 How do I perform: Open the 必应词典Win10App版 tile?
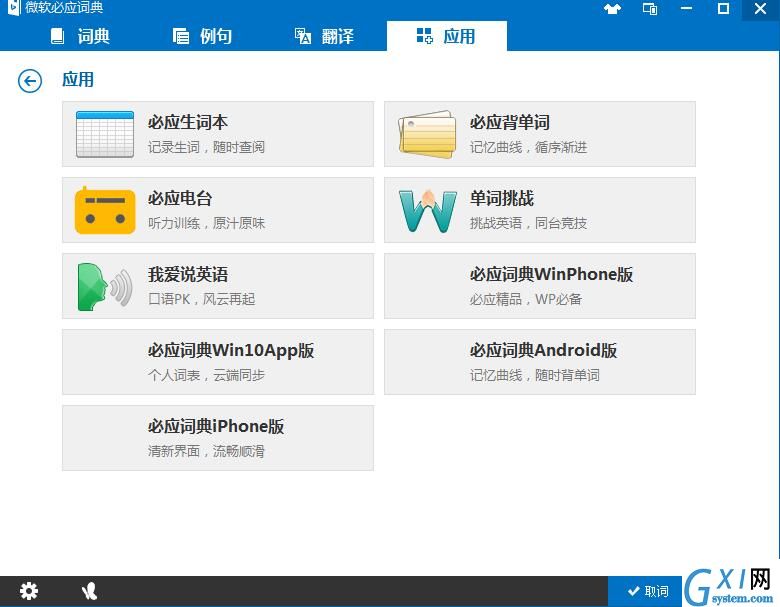point(218,362)
